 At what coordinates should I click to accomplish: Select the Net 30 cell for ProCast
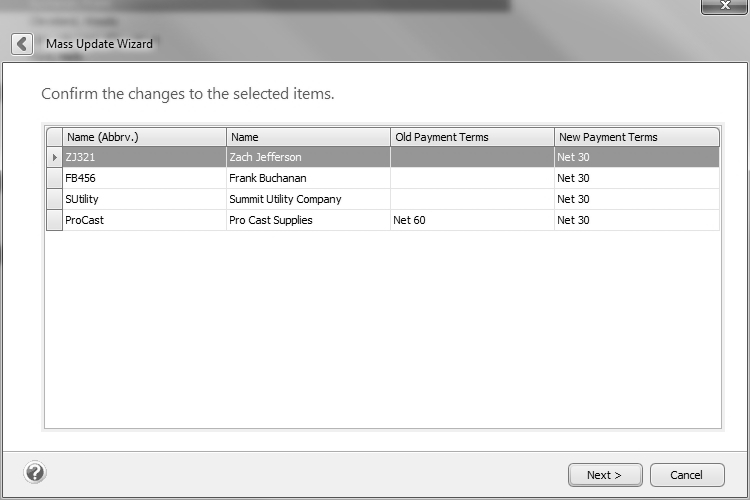[x=636, y=220]
